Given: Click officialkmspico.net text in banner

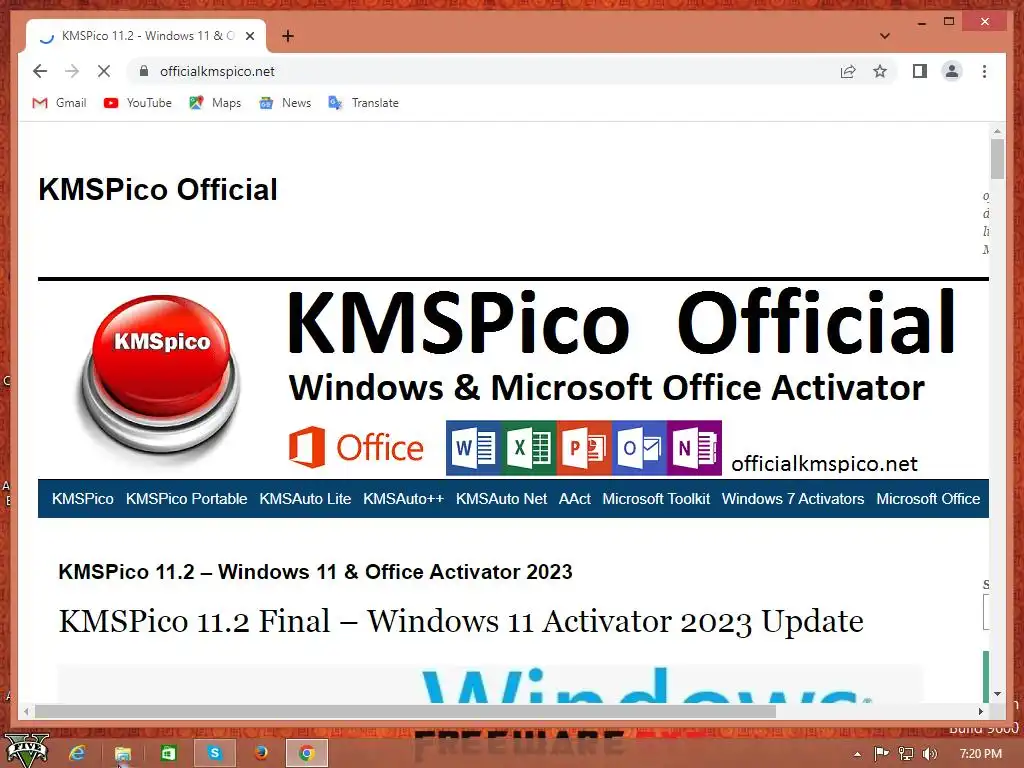Looking at the screenshot, I should tap(824, 463).
